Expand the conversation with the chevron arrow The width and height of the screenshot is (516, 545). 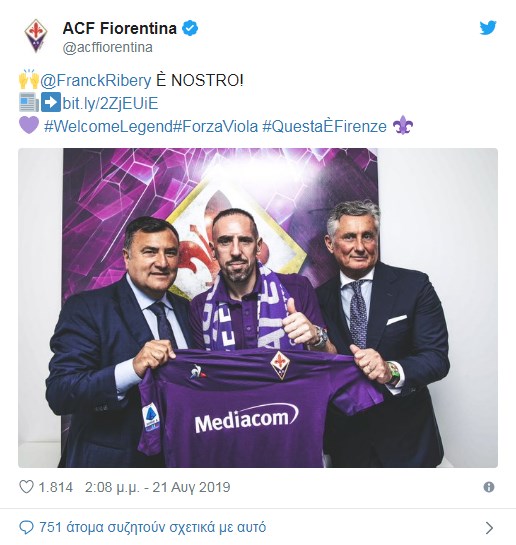[x=489, y=528]
